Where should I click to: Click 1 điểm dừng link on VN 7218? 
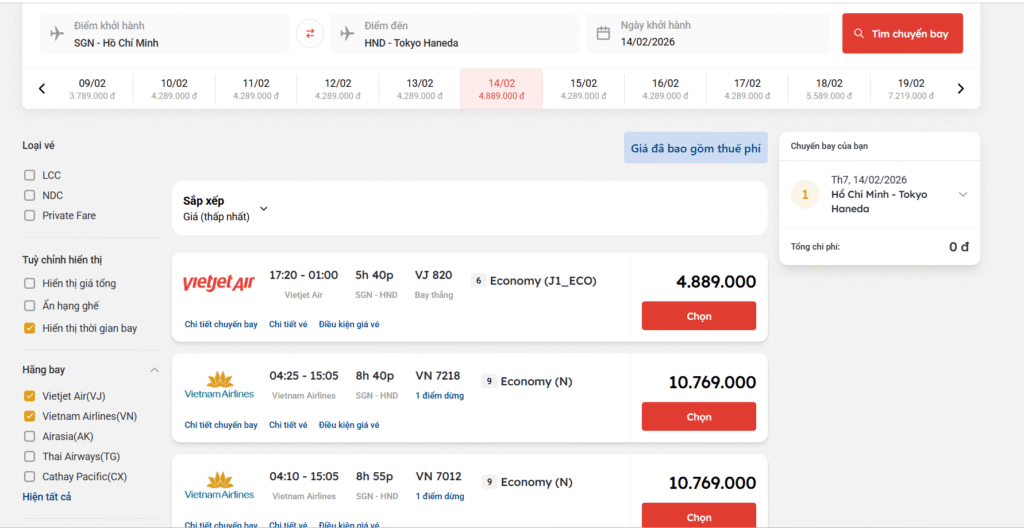coord(440,395)
